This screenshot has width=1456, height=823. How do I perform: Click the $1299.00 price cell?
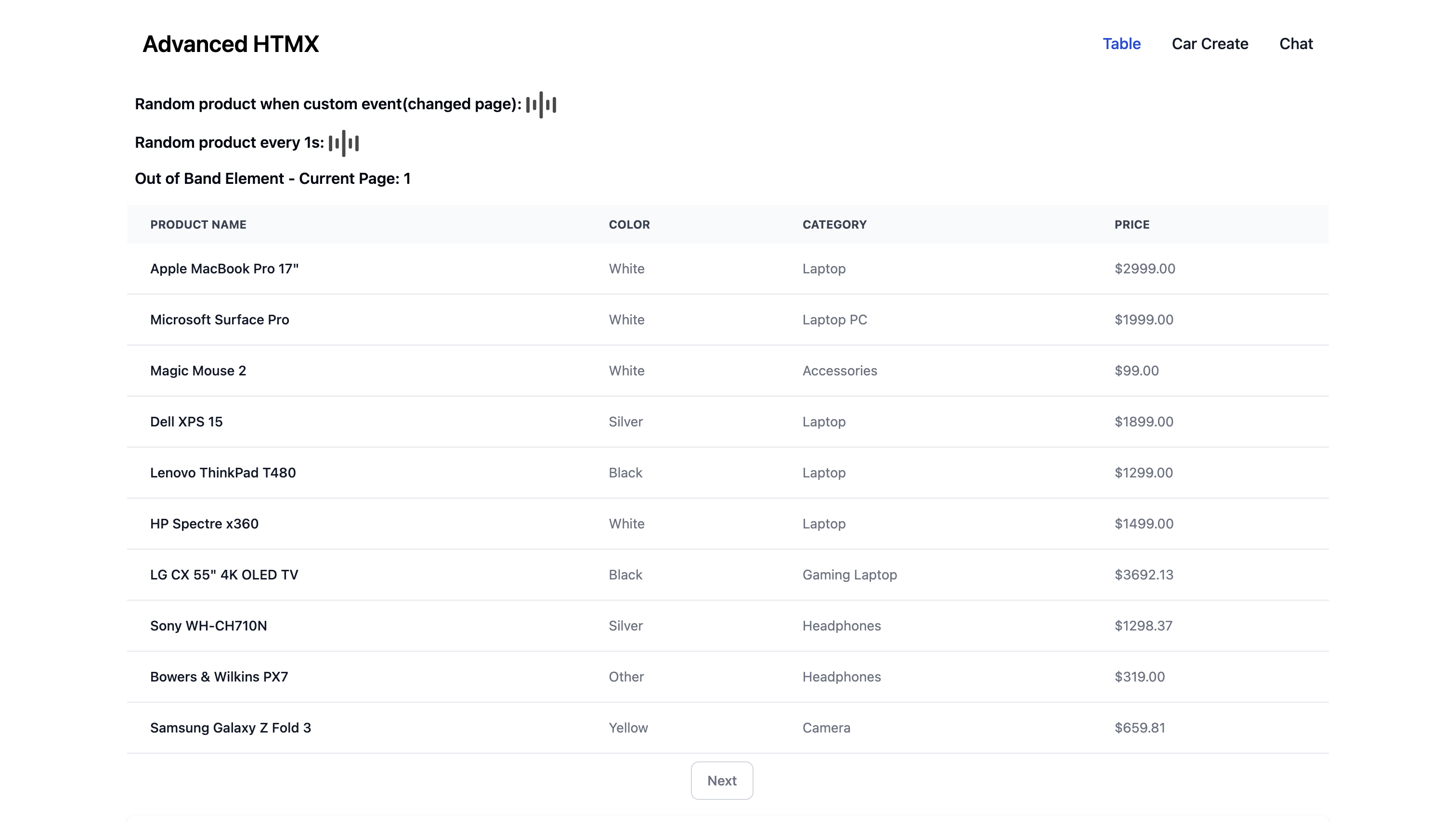pyautogui.click(x=1144, y=473)
